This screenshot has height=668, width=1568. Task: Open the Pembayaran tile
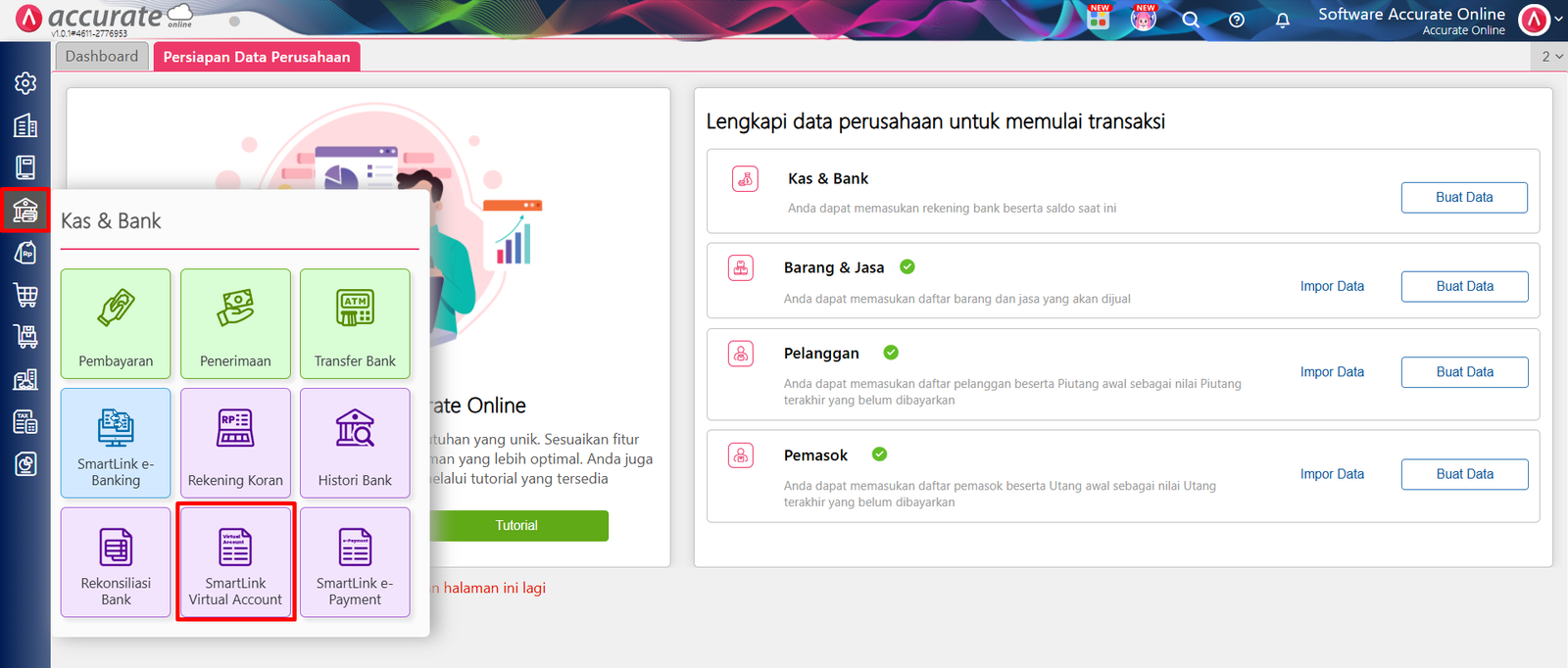(x=116, y=324)
